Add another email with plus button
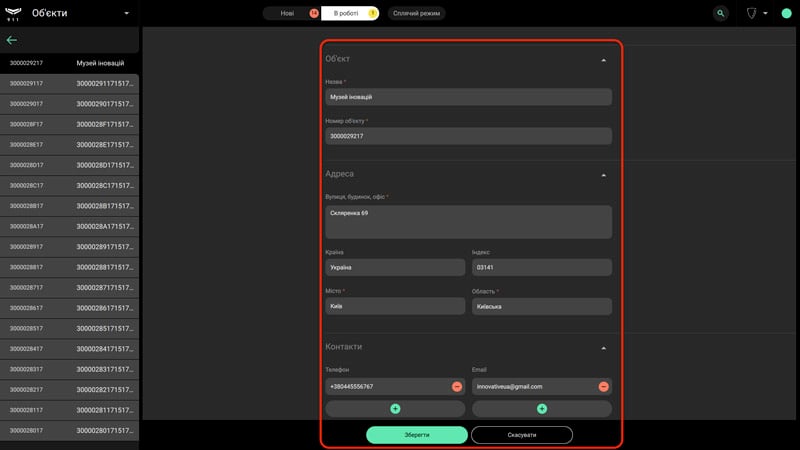This screenshot has height=450, width=800. (x=542, y=409)
